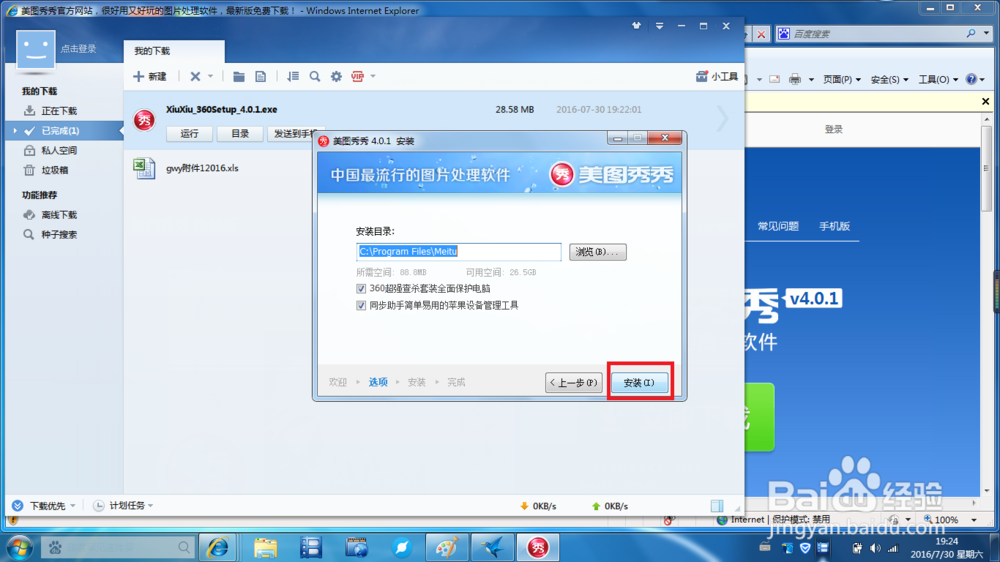Screen dimensions: 1000x562
Task: Open 计划任务 dropdown in status bar
Action: [x=124, y=506]
